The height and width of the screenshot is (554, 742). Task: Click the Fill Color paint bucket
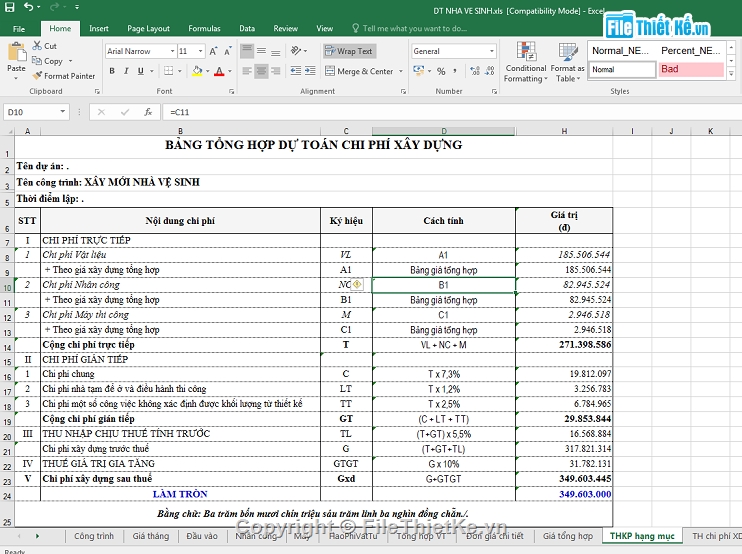pyautogui.click(x=197, y=71)
